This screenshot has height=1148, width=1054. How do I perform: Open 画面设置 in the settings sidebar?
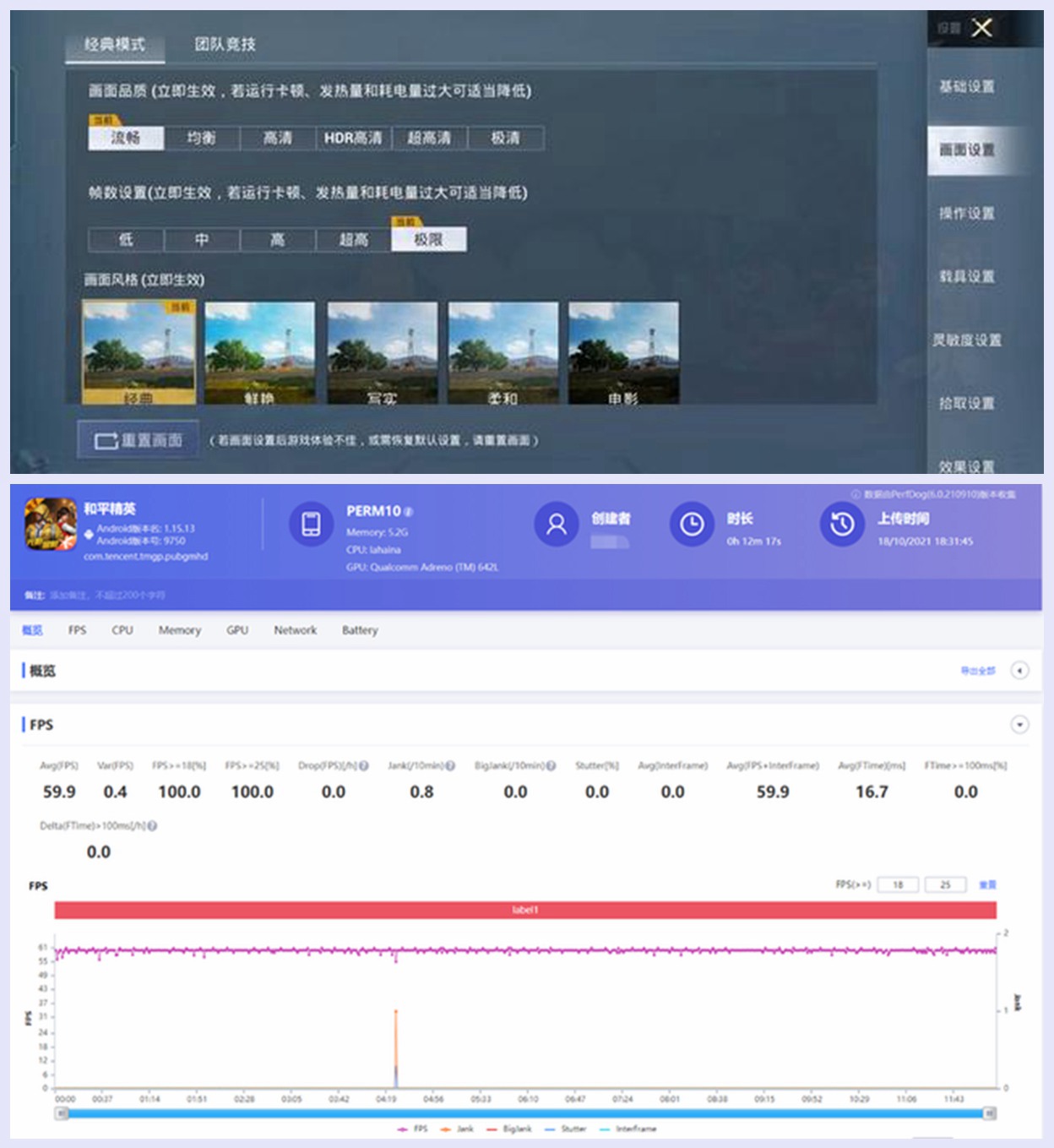(x=980, y=150)
